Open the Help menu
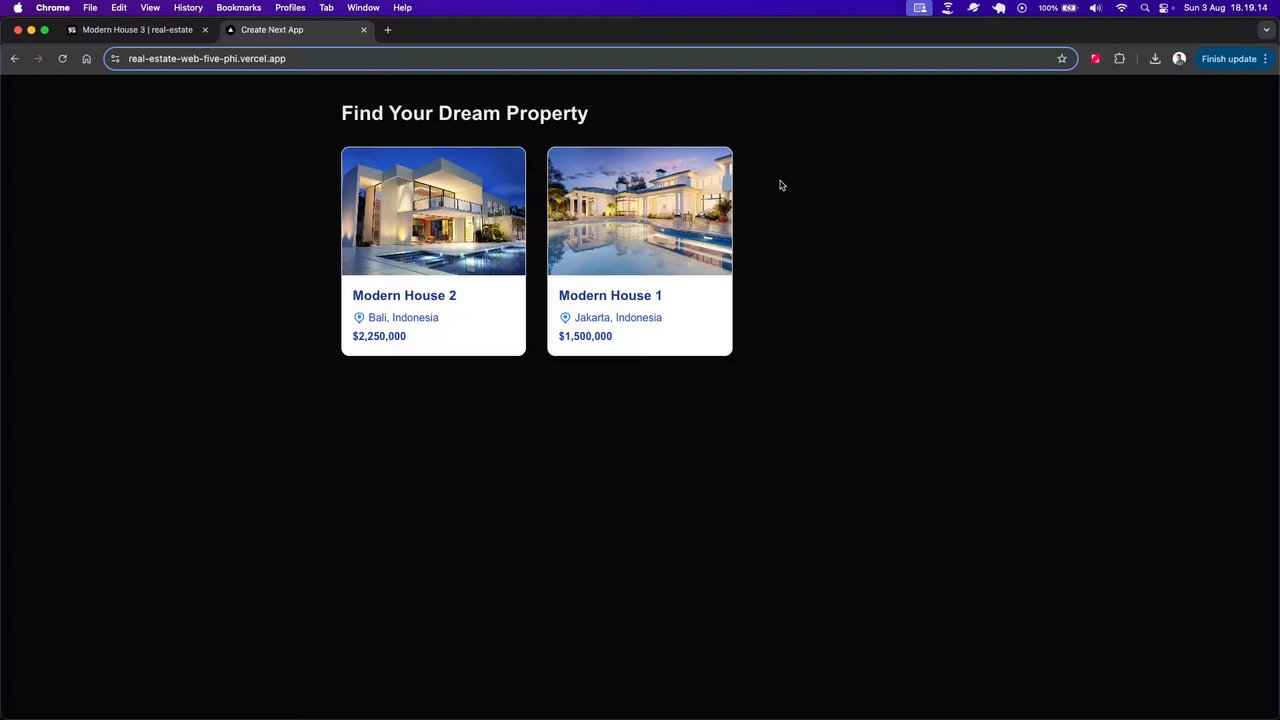 [x=402, y=8]
